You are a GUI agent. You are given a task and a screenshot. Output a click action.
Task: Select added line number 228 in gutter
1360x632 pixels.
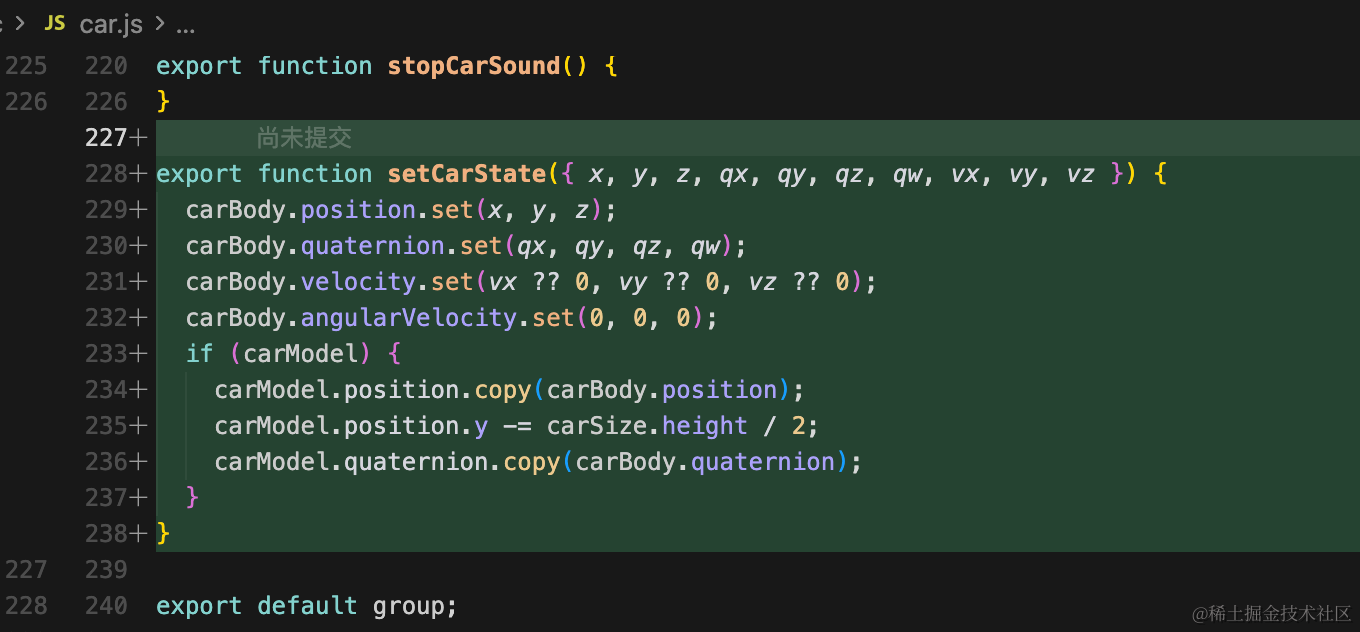click(x=107, y=174)
